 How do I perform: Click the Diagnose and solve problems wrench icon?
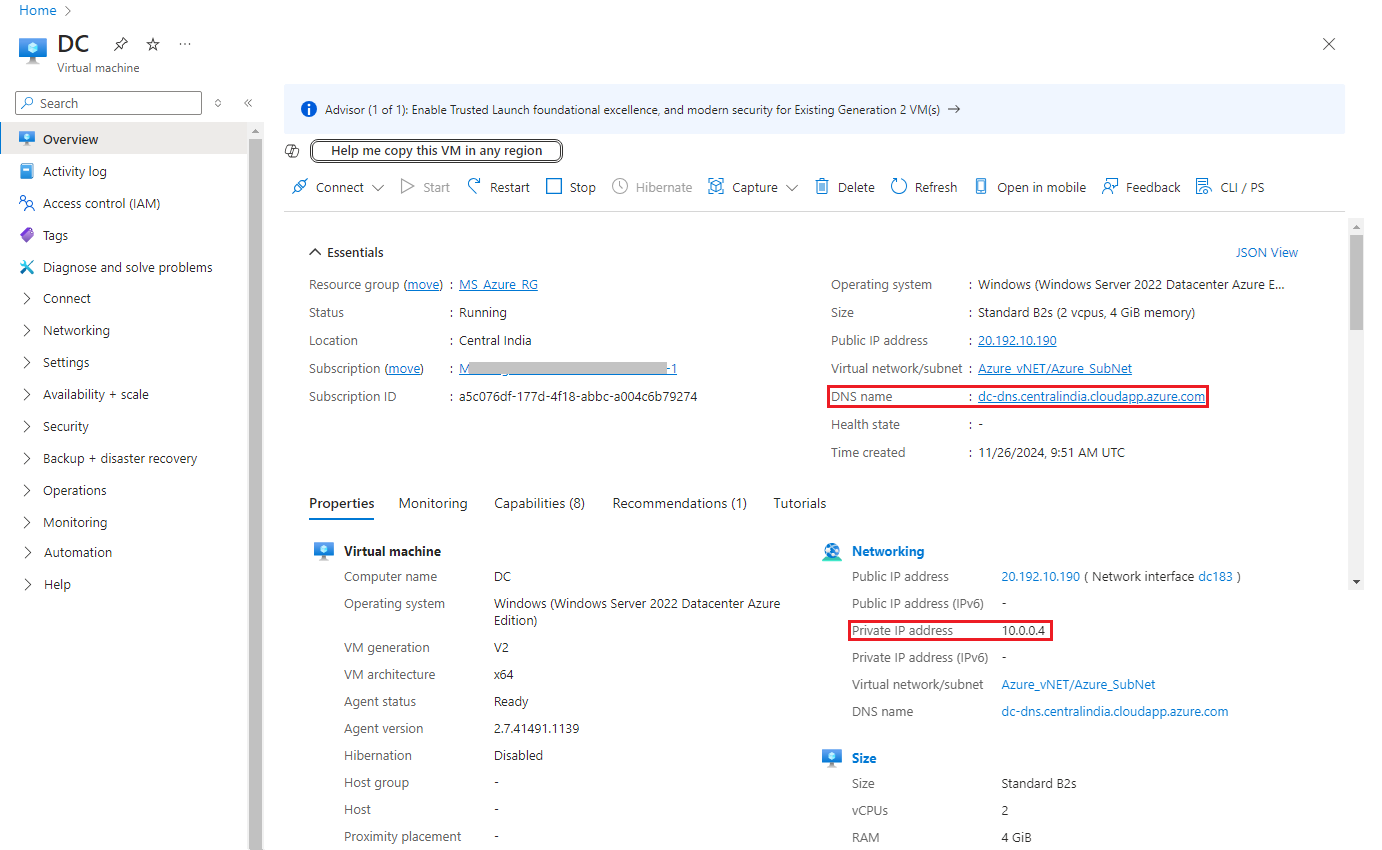[x=27, y=267]
